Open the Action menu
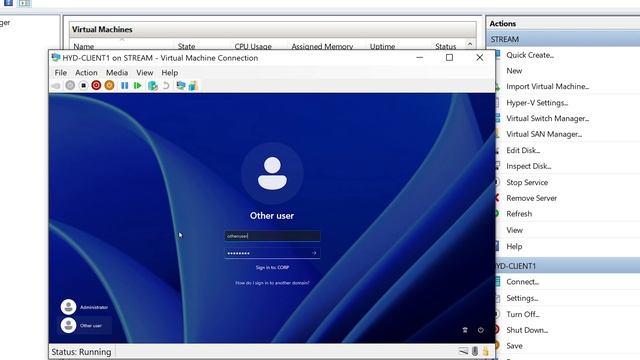Screen dimensions: 640x360 pos(87,73)
